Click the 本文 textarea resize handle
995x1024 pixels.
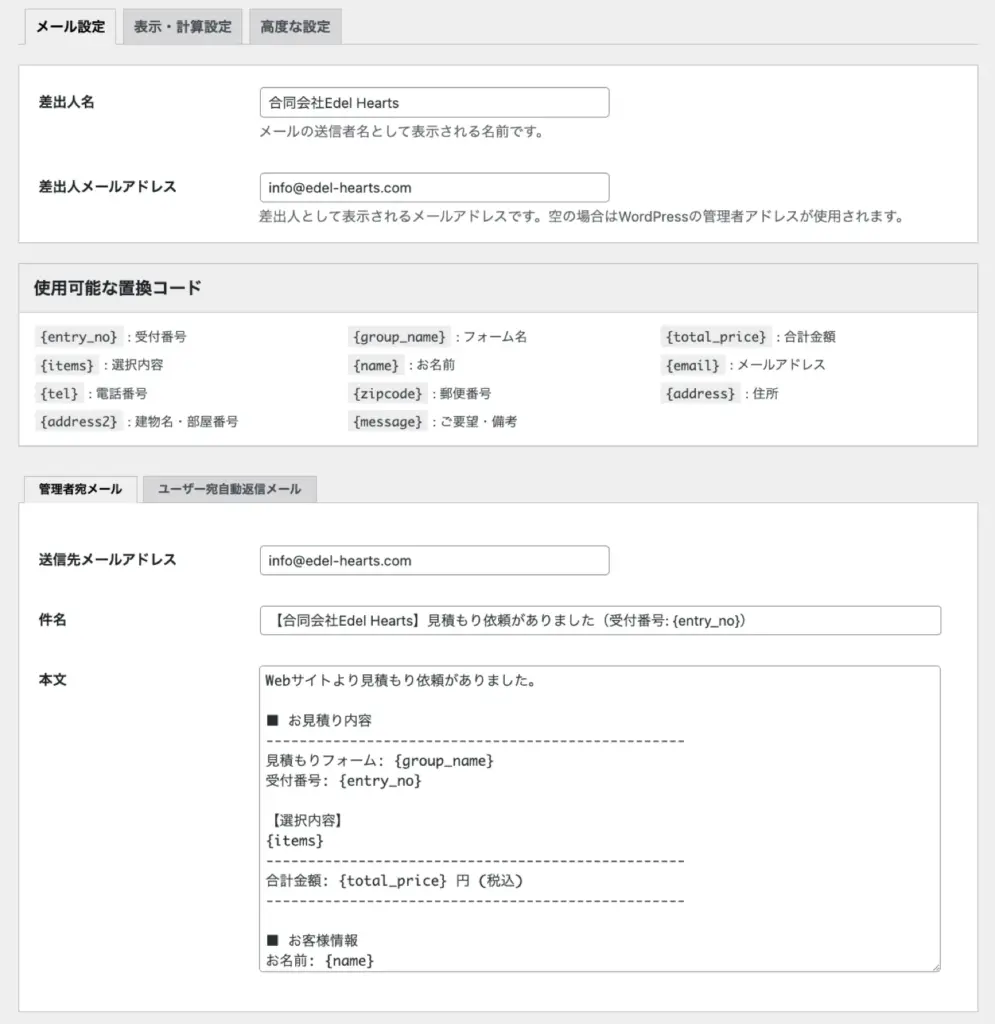coord(935,966)
